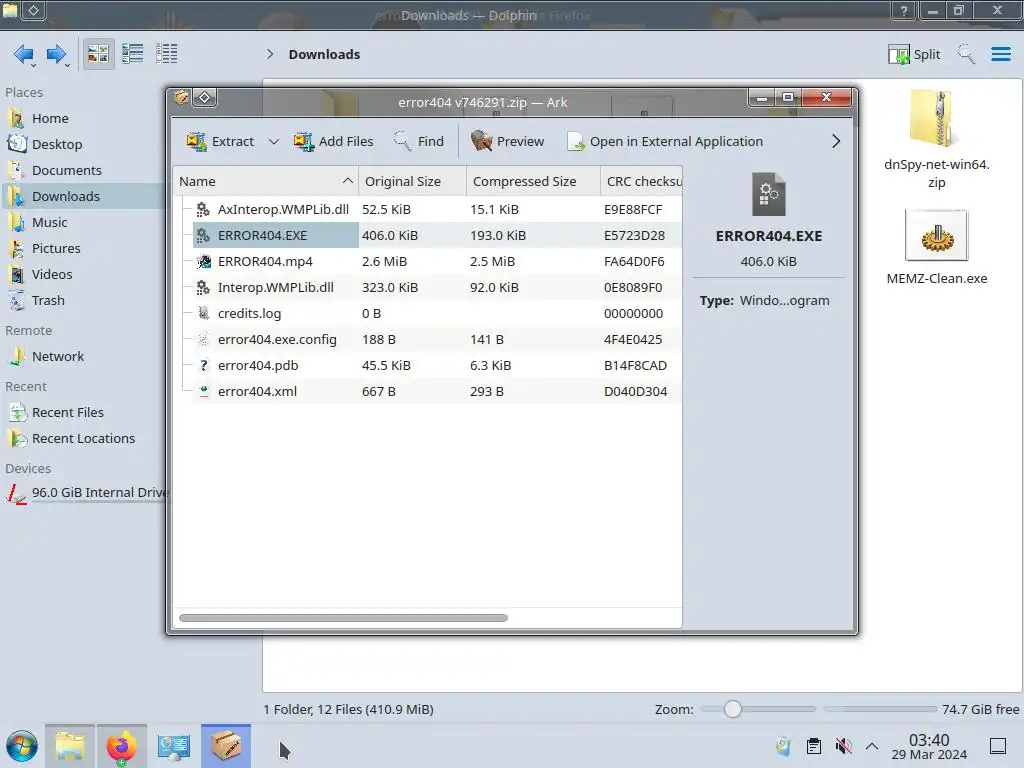Viewport: 1024px width, 768px height.
Task: Select Interop.WMPLib.dll file icon
Action: coord(204,287)
